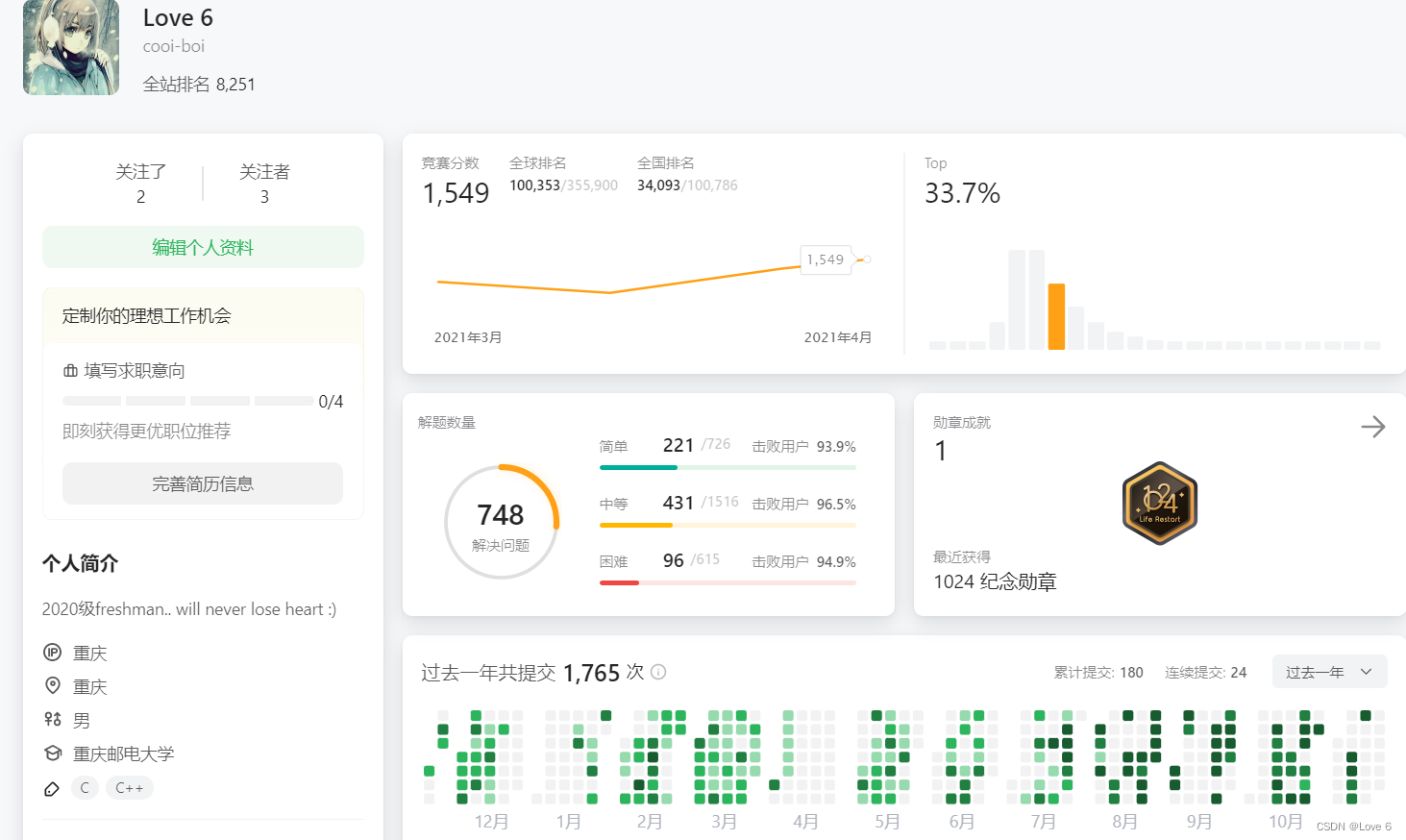
Task: Click the 定制你的理想工作机会 heading
Action: coord(147,316)
